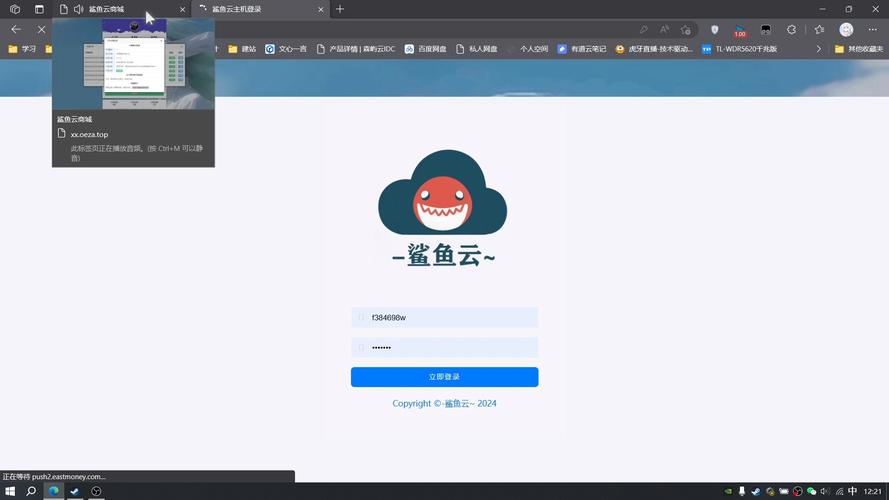This screenshot has width=889, height=500.
Task: Expand the bookmarks bar overflow chevron
Action: pos(818,49)
